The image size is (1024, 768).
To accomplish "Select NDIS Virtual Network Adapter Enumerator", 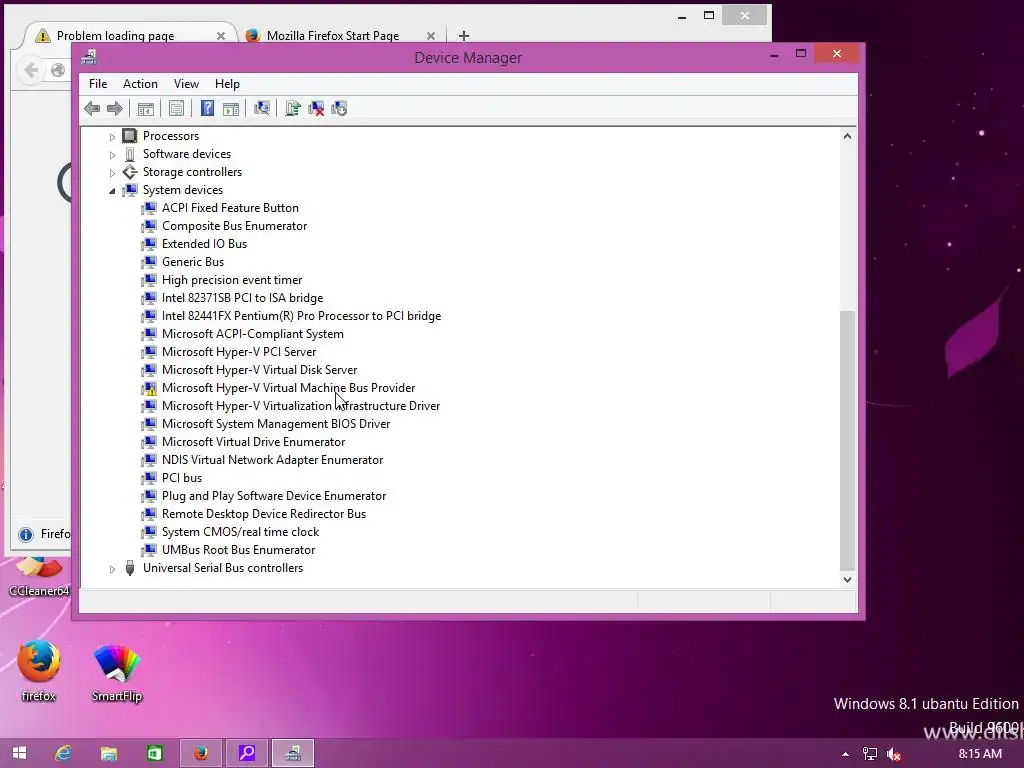I will pos(272,460).
